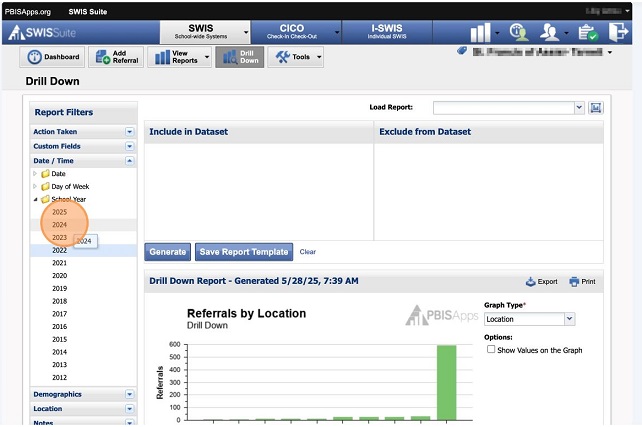This screenshot has height=427, width=642.
Task: Click SWIS Suite in top bar
Action: point(88,12)
